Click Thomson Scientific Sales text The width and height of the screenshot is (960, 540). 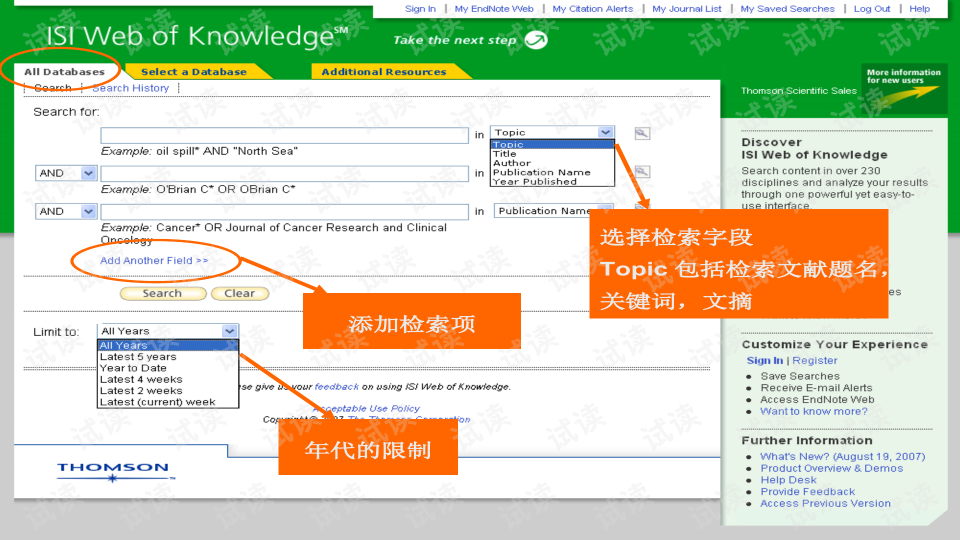pos(799,91)
